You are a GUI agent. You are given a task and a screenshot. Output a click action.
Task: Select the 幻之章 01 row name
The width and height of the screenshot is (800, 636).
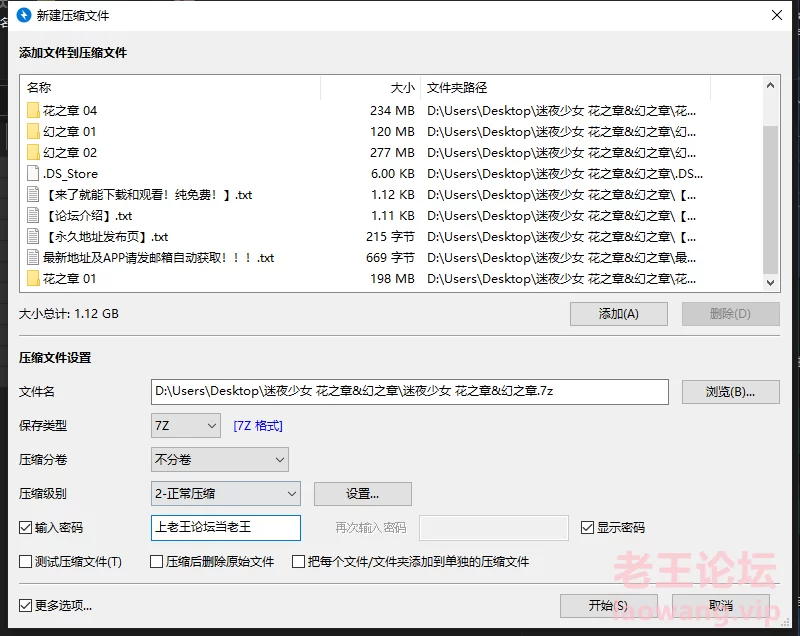(70, 132)
